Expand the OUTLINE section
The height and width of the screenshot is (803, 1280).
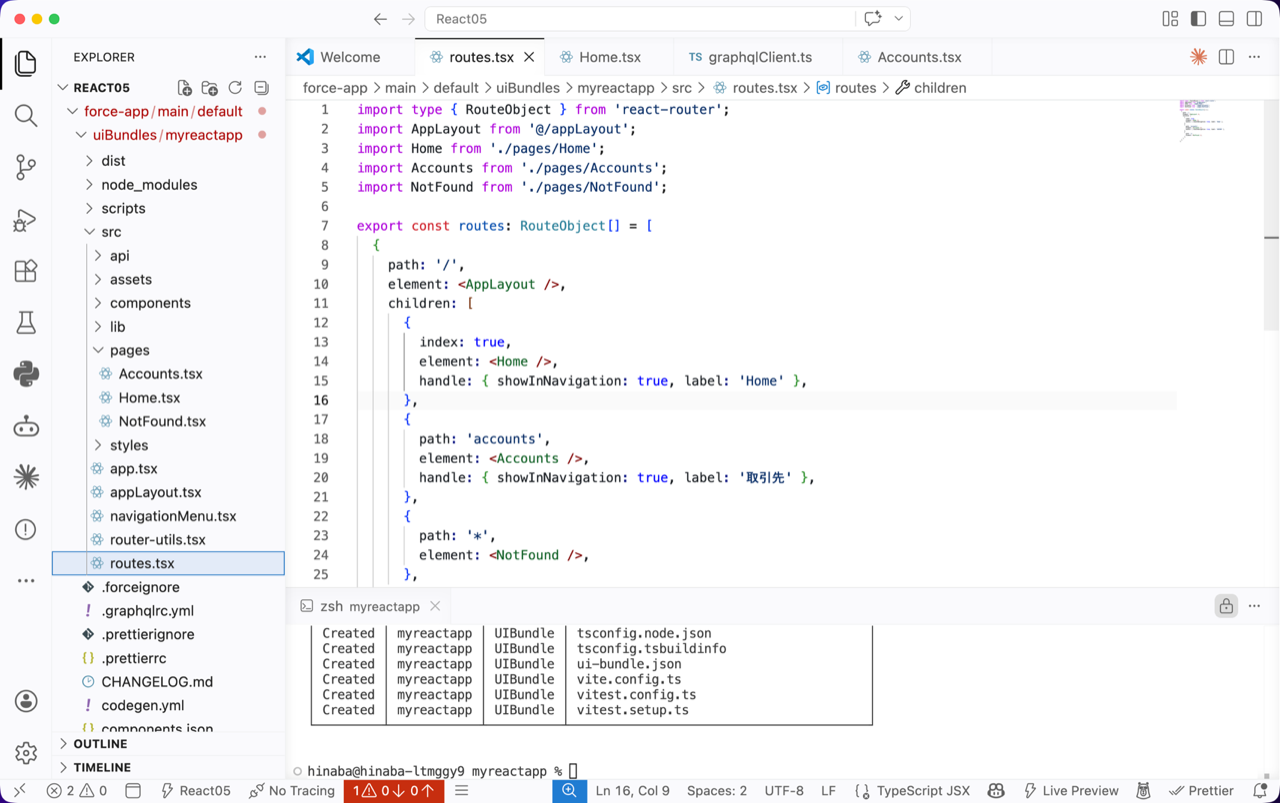[100, 744]
